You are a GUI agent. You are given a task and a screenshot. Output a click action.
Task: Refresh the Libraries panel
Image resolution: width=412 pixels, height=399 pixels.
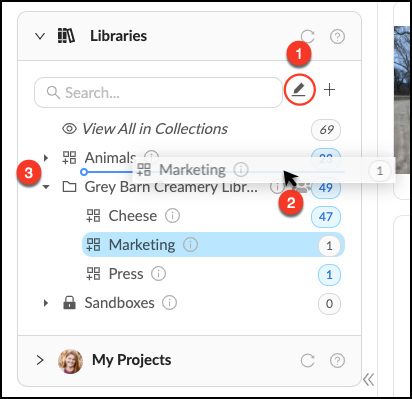307,36
